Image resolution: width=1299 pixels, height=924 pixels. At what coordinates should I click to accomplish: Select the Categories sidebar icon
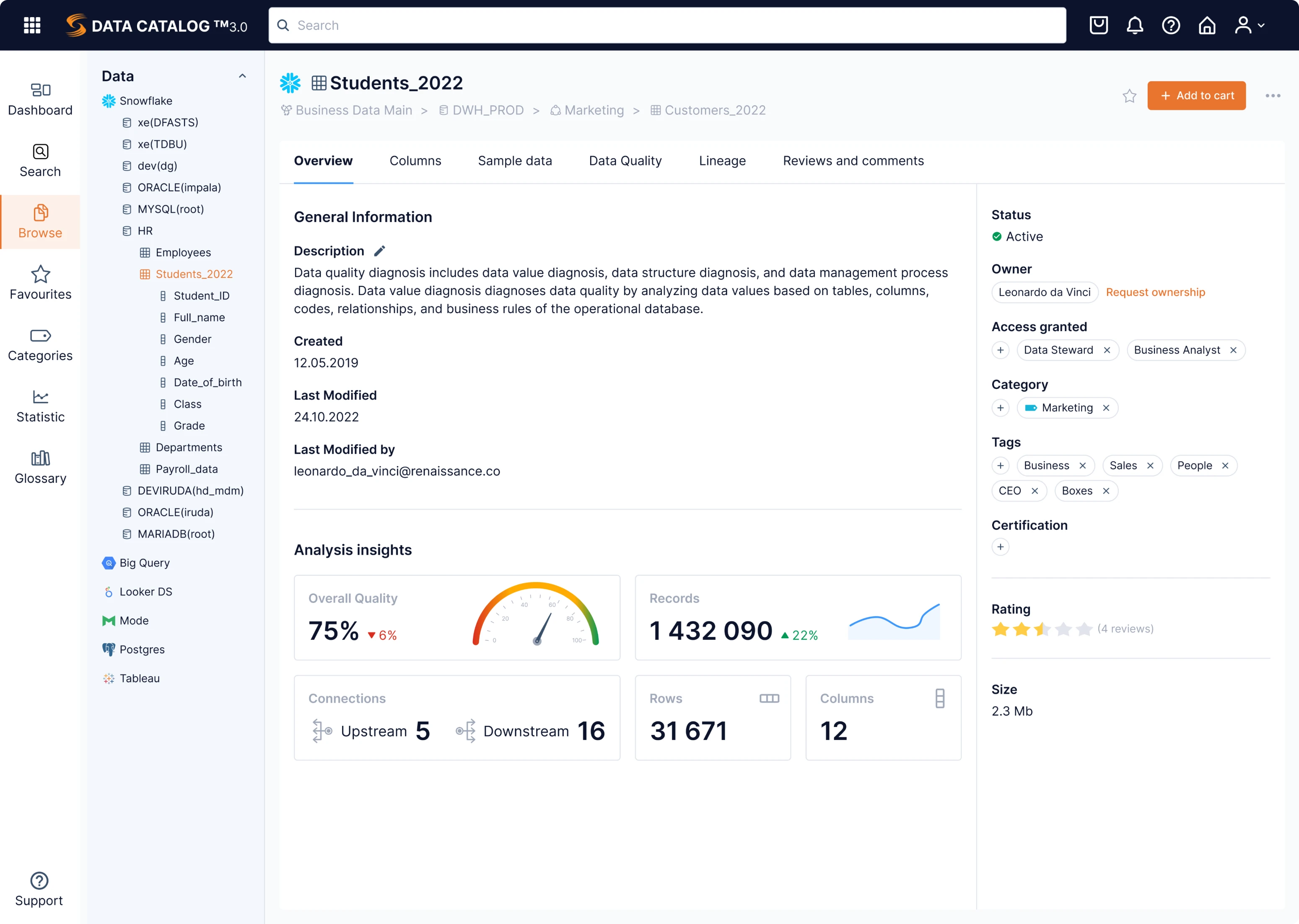40,342
